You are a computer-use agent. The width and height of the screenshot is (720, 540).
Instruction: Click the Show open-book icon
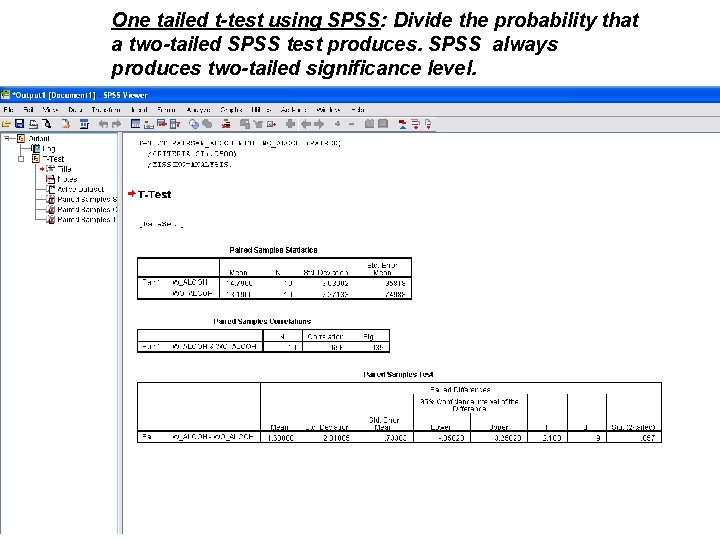pos(369,124)
